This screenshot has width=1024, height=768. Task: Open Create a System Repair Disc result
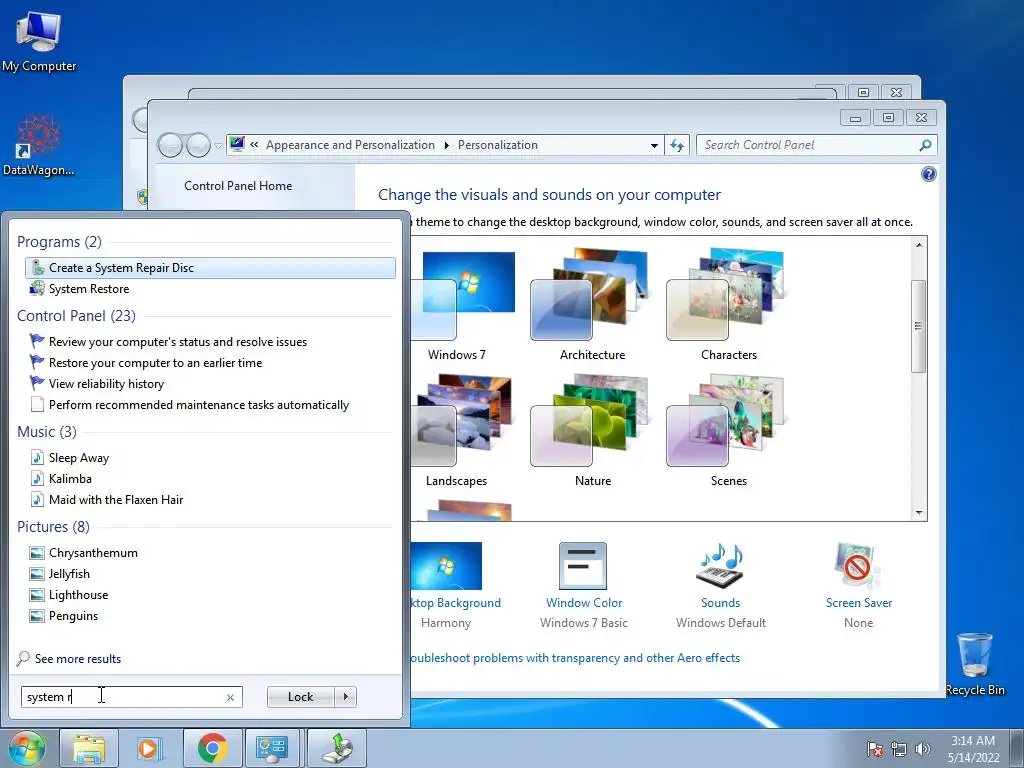(x=210, y=268)
